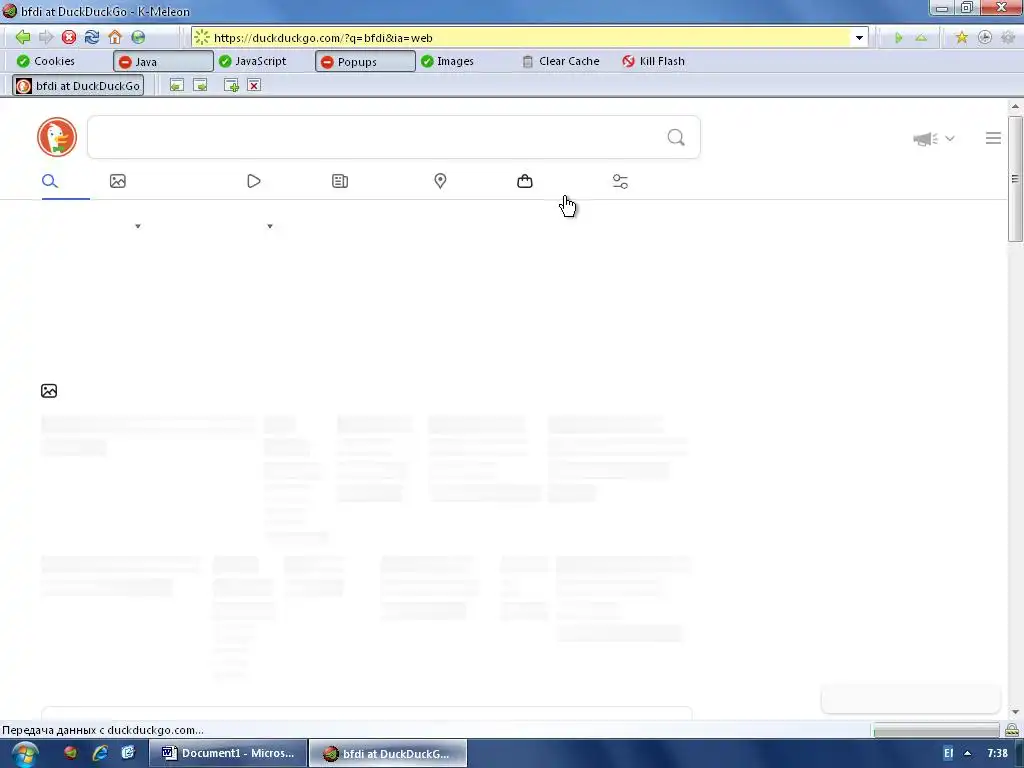Open the home page icon
Image resolution: width=1024 pixels, height=768 pixels.
115,37
